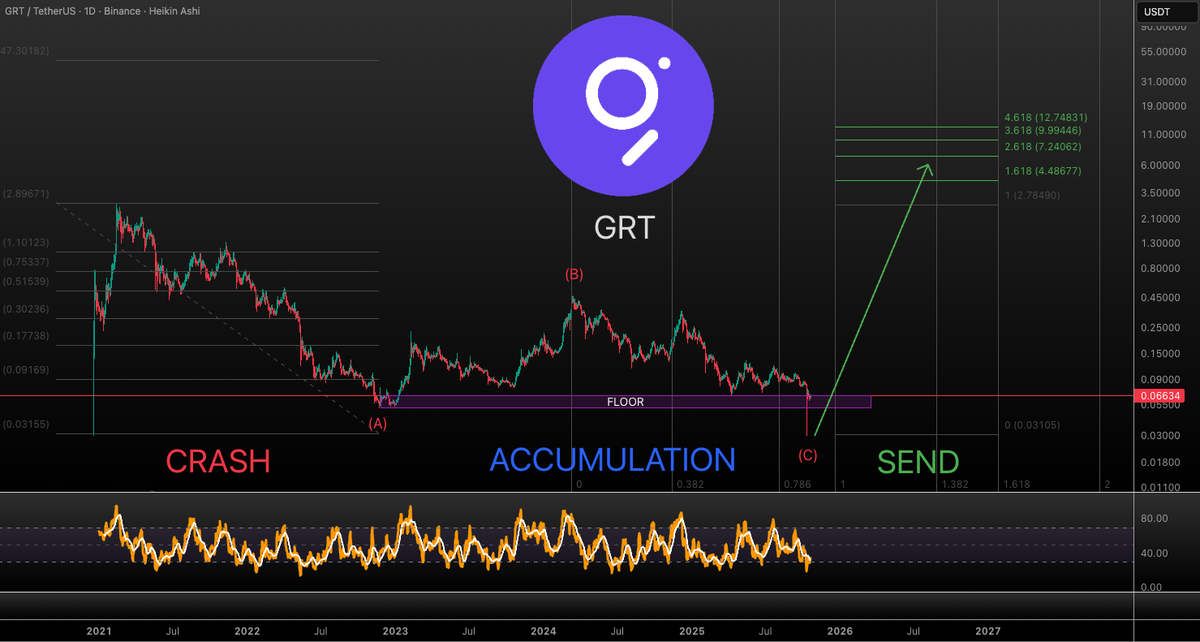Image resolution: width=1200 pixels, height=642 pixels.
Task: Click 0.25000 on the price scale
Action: point(1163,327)
